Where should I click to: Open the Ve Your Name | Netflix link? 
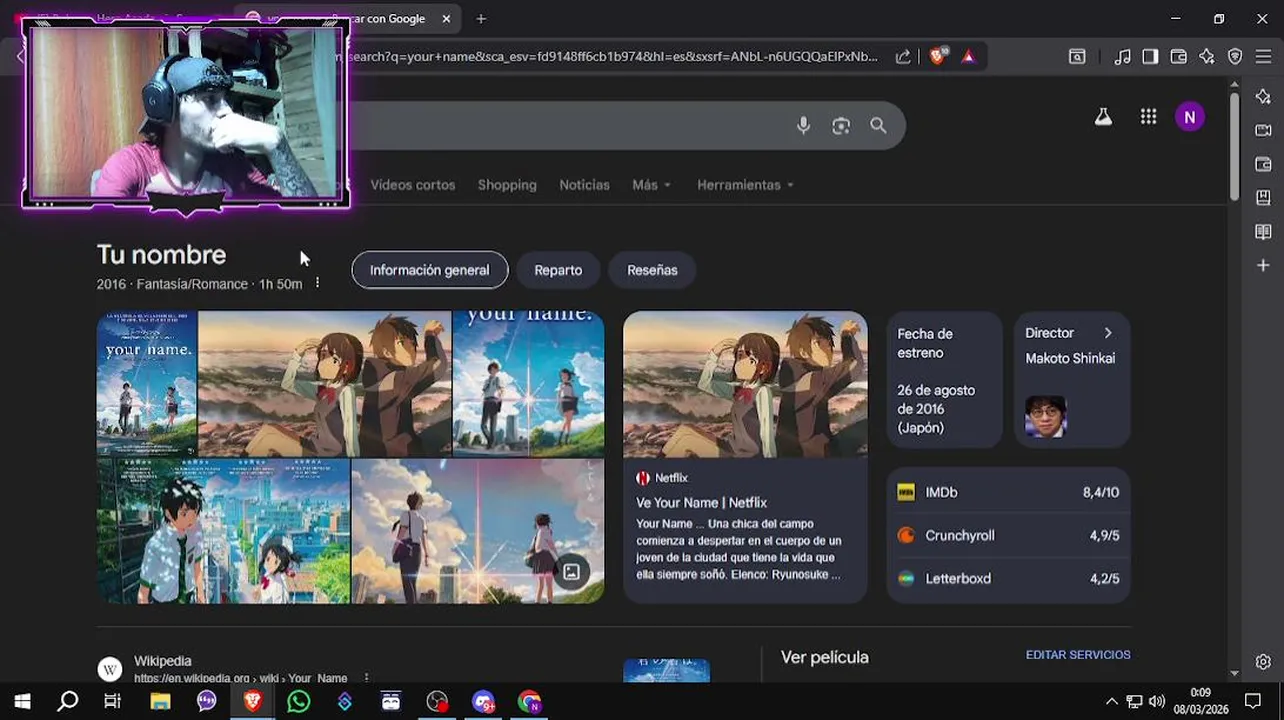pos(701,503)
